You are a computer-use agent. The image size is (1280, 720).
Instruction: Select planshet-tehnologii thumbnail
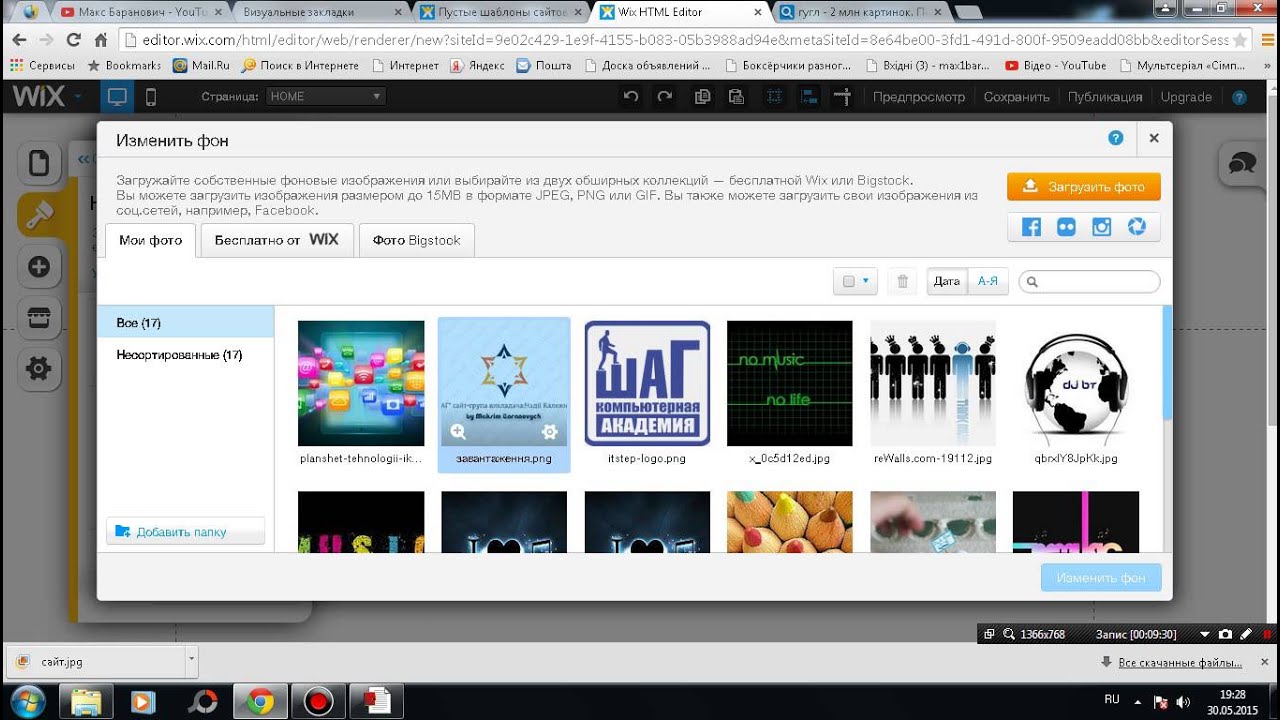point(361,383)
